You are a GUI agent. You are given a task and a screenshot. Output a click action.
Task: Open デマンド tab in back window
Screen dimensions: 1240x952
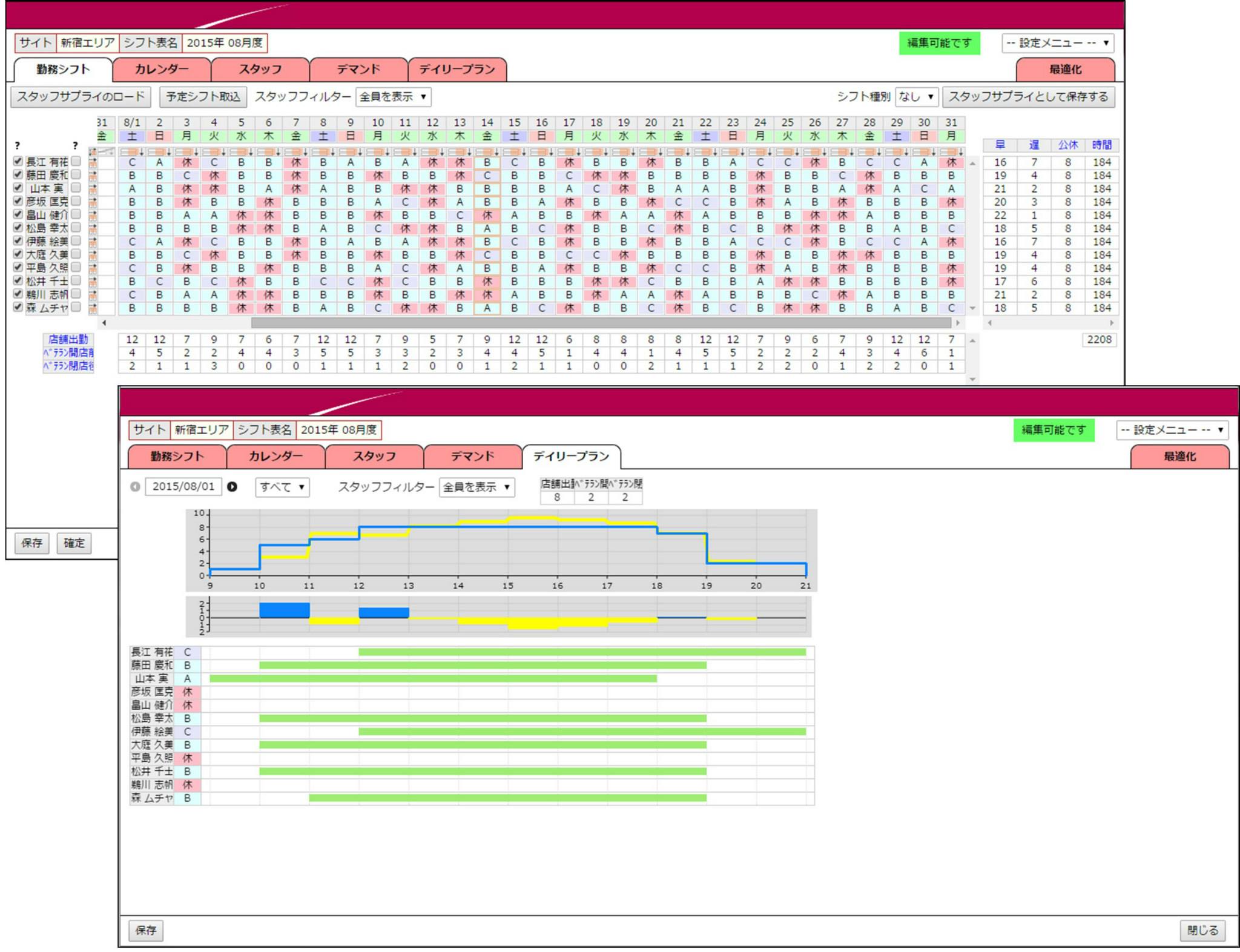point(358,70)
